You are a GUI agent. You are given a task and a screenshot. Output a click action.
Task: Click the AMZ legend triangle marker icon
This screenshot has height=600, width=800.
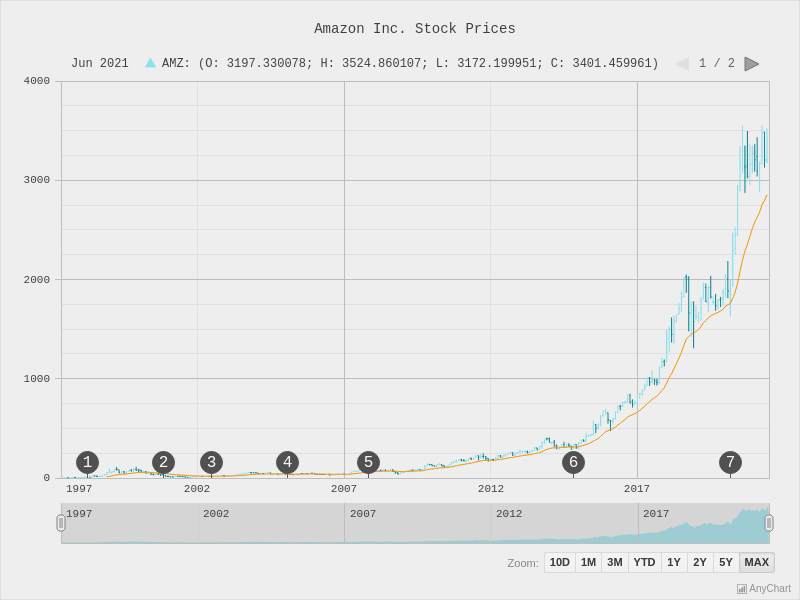tap(150, 63)
